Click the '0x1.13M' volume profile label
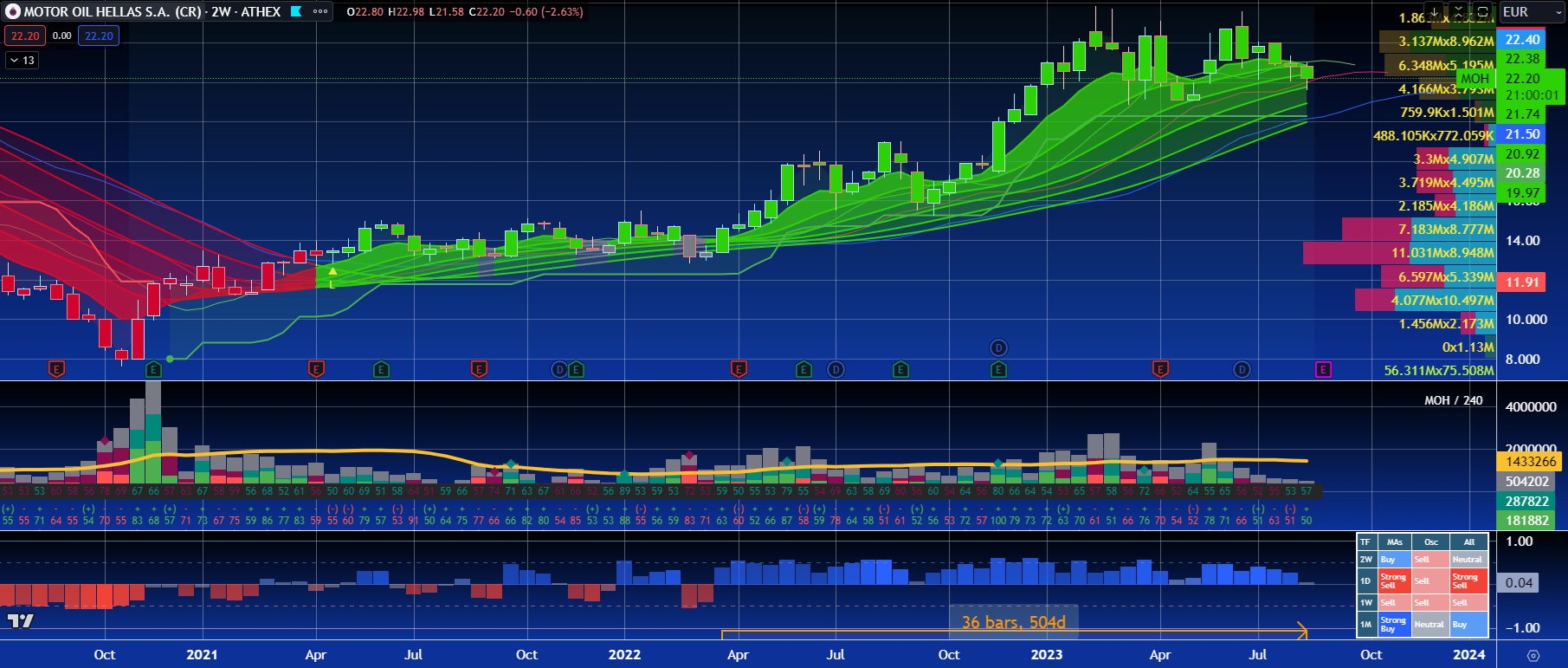This screenshot has width=1568, height=668. (x=1468, y=347)
